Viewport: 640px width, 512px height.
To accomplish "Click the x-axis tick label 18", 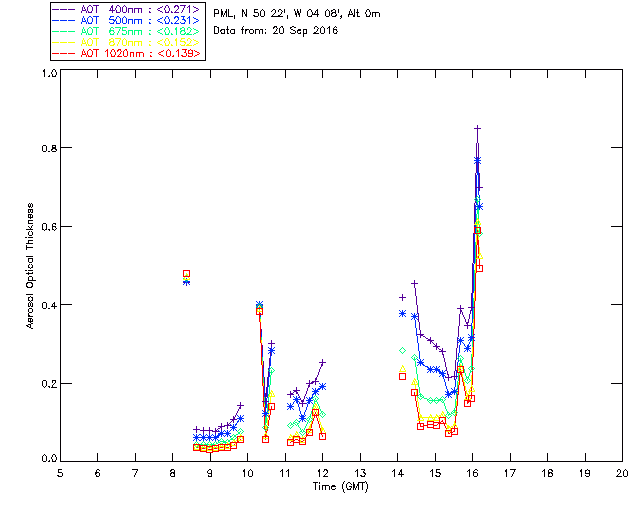I will (x=547, y=473).
